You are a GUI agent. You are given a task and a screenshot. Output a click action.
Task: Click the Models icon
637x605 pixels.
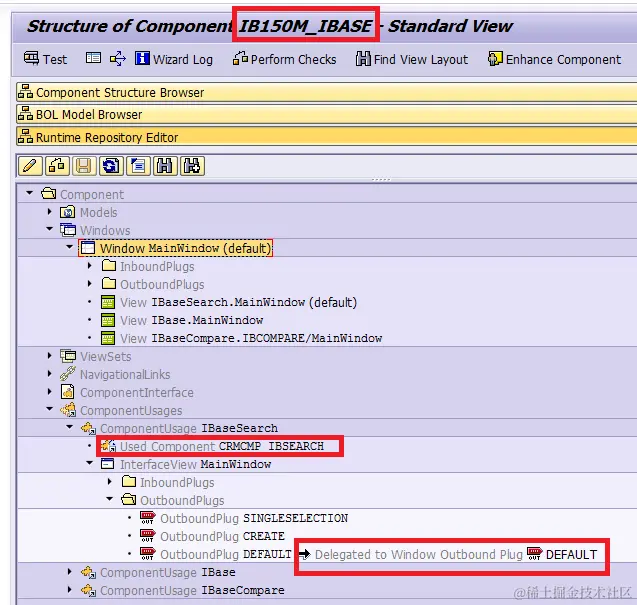[67, 212]
